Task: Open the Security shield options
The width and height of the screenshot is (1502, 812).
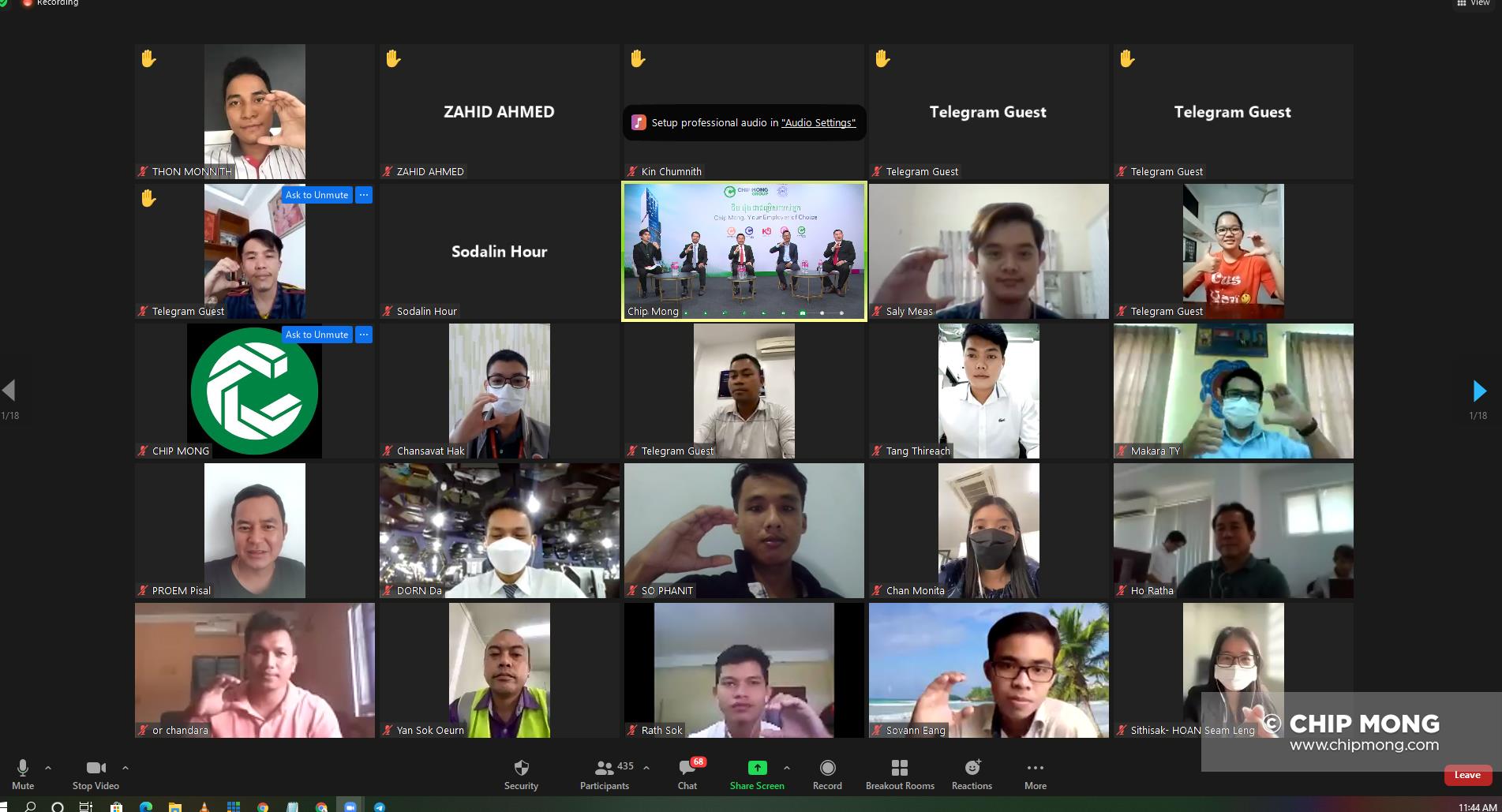Action: [521, 774]
